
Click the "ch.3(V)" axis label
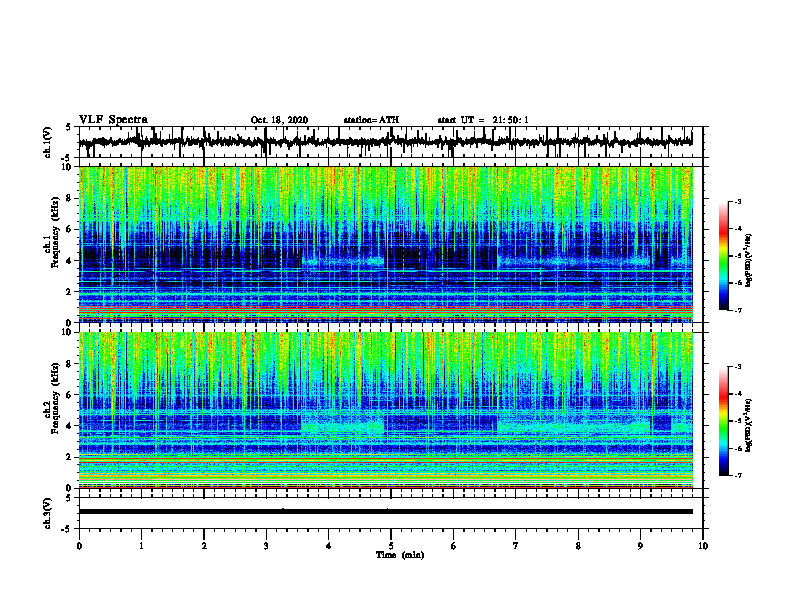pos(48,513)
